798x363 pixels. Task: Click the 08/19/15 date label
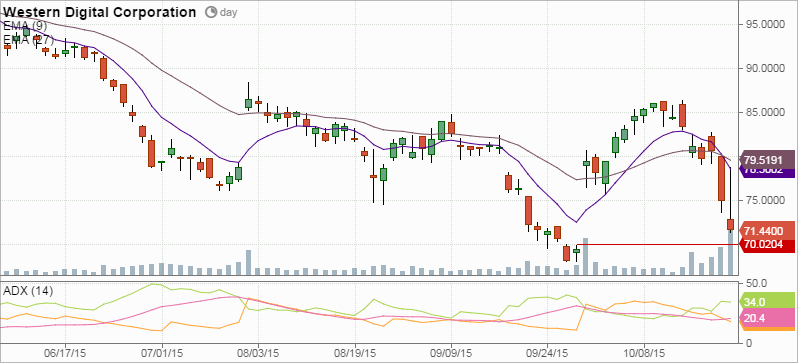(354, 352)
